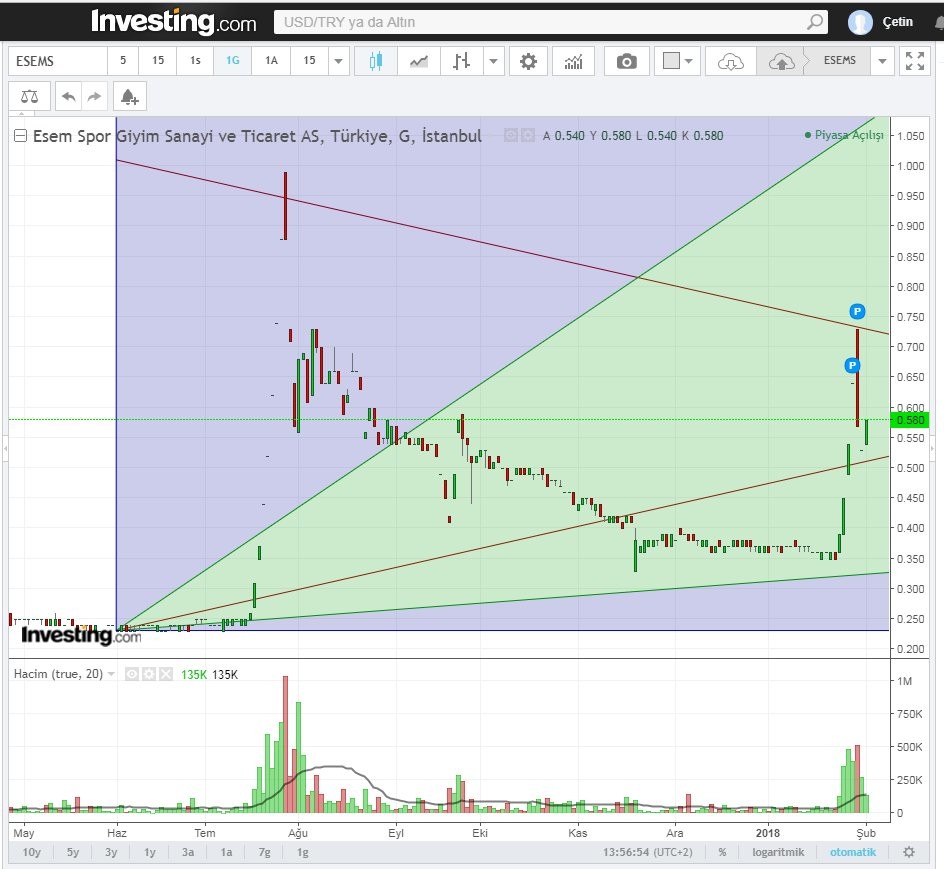944x869 pixels.
Task: Set range to 1y
Action: [150, 852]
